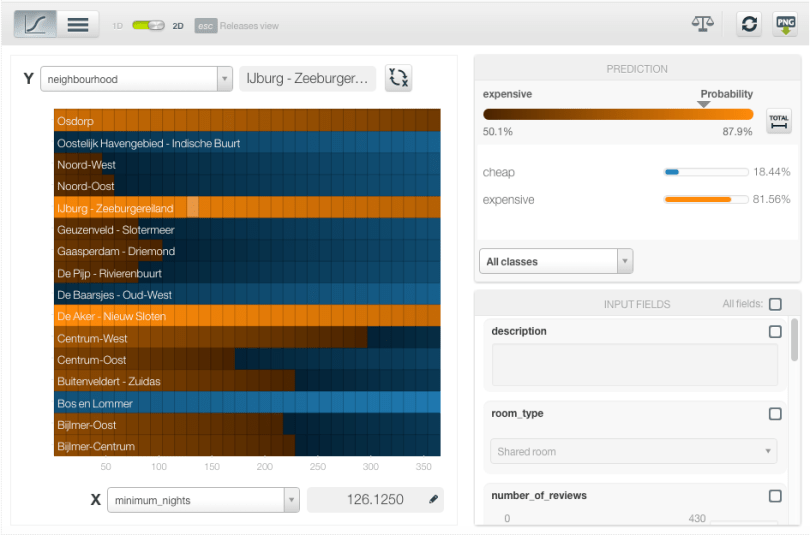This screenshot has height=535, width=810.
Task: Swap the X and Y axes
Action: pyautogui.click(x=399, y=79)
